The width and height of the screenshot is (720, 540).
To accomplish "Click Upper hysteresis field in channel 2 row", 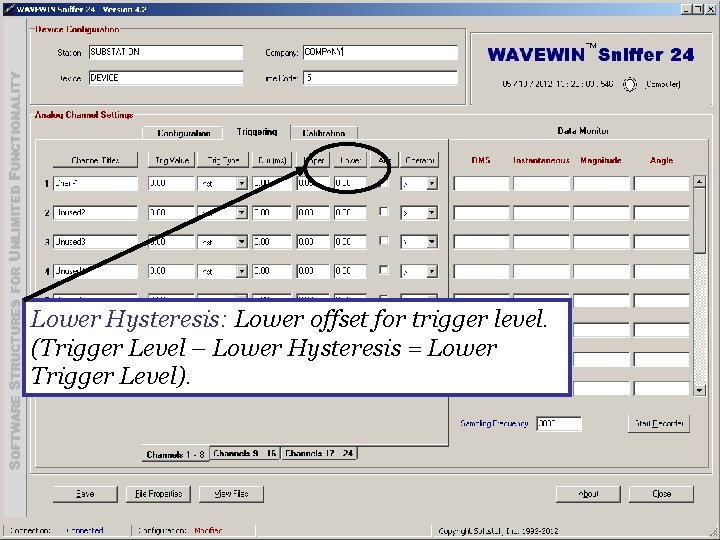I will pyautogui.click(x=313, y=213).
